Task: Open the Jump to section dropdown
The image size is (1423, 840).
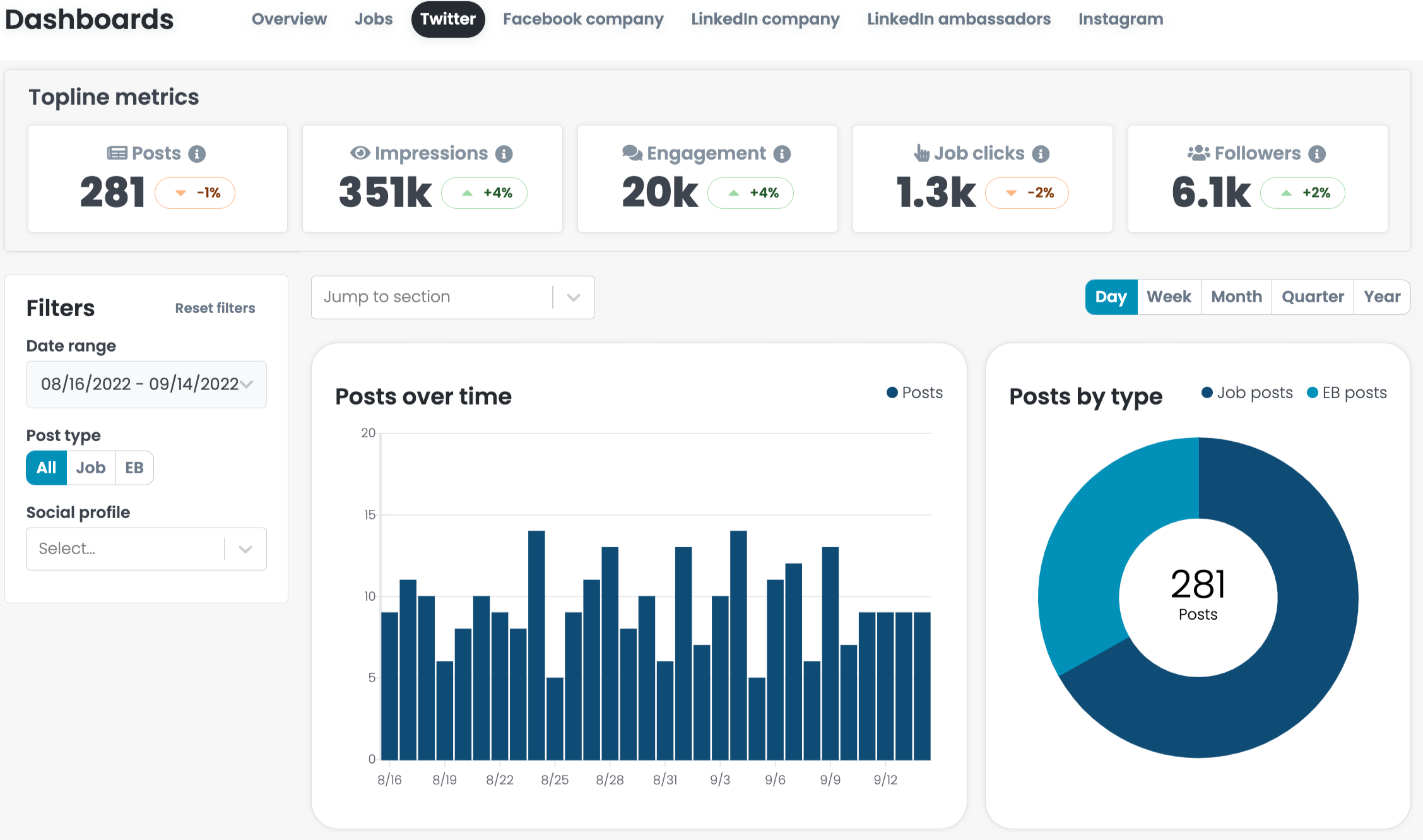Action: [x=453, y=297]
